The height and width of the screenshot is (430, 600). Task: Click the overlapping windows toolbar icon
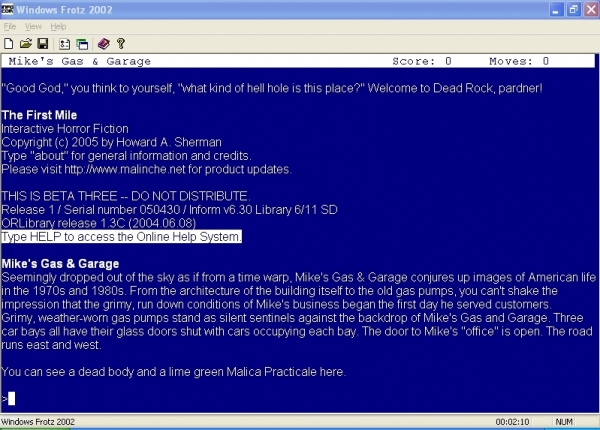pos(82,44)
